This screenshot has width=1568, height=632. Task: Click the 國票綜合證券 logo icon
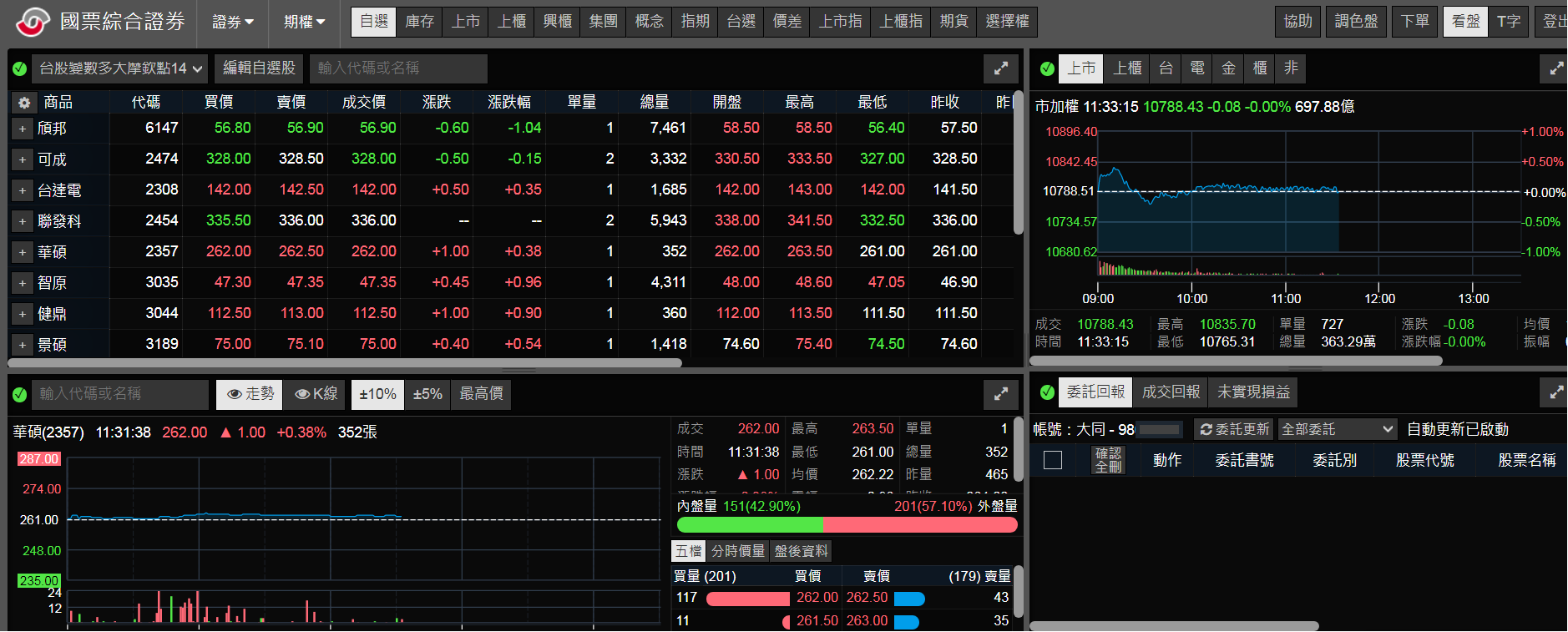click(x=33, y=22)
